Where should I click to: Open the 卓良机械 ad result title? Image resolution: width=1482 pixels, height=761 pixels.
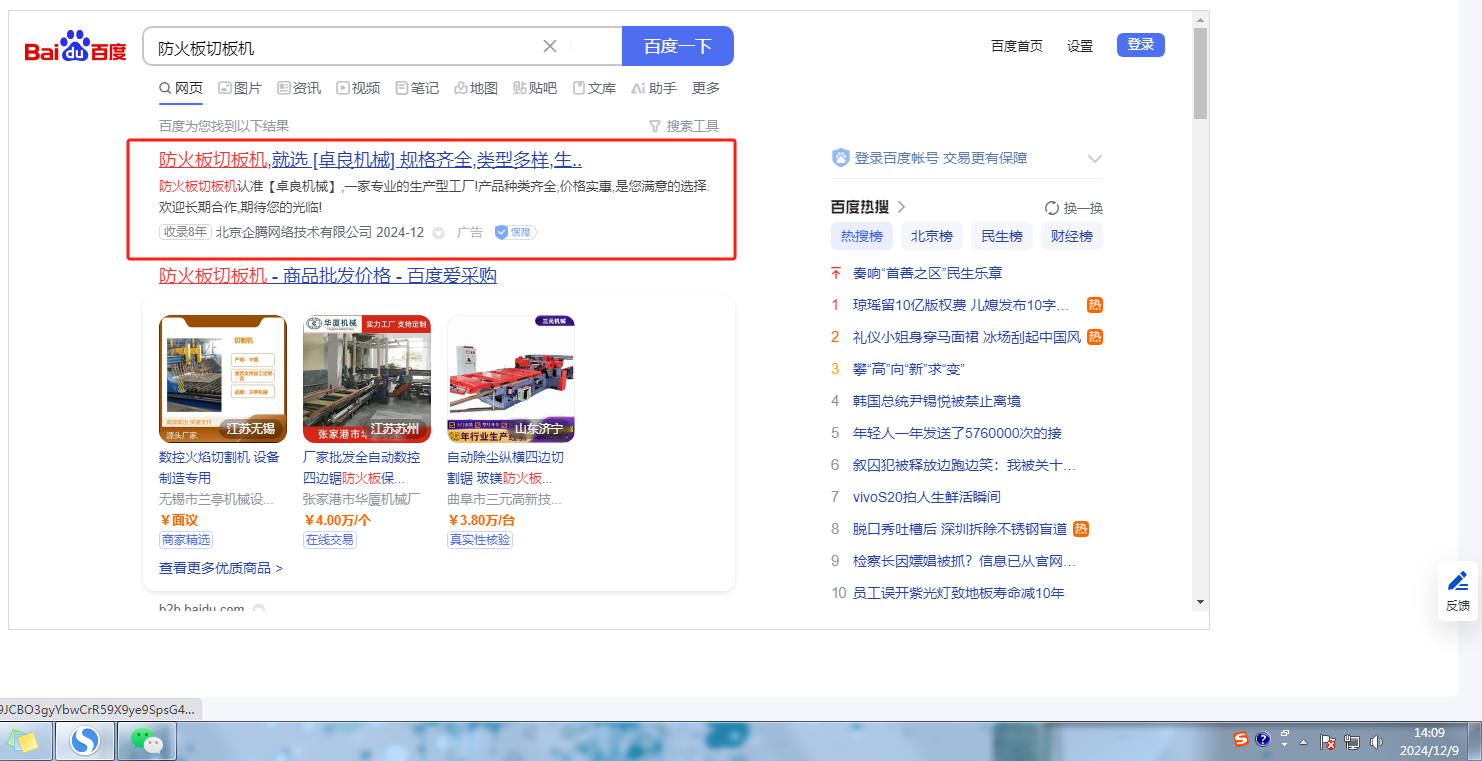[370, 160]
